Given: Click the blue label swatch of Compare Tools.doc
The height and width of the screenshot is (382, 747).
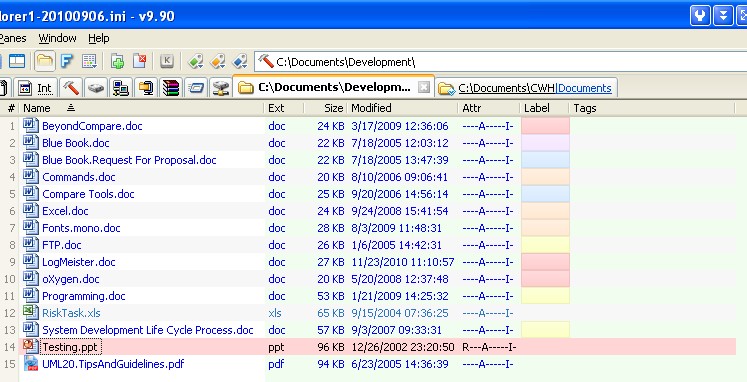Looking at the screenshot, I should tap(545, 194).
